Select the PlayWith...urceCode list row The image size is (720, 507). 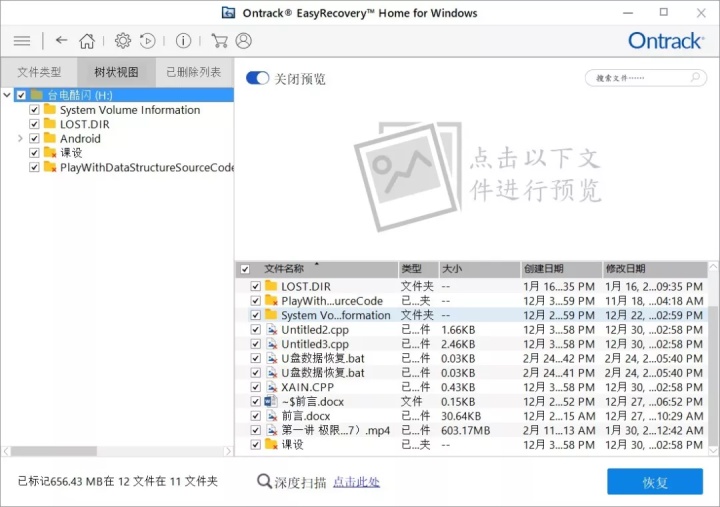click(x=472, y=301)
